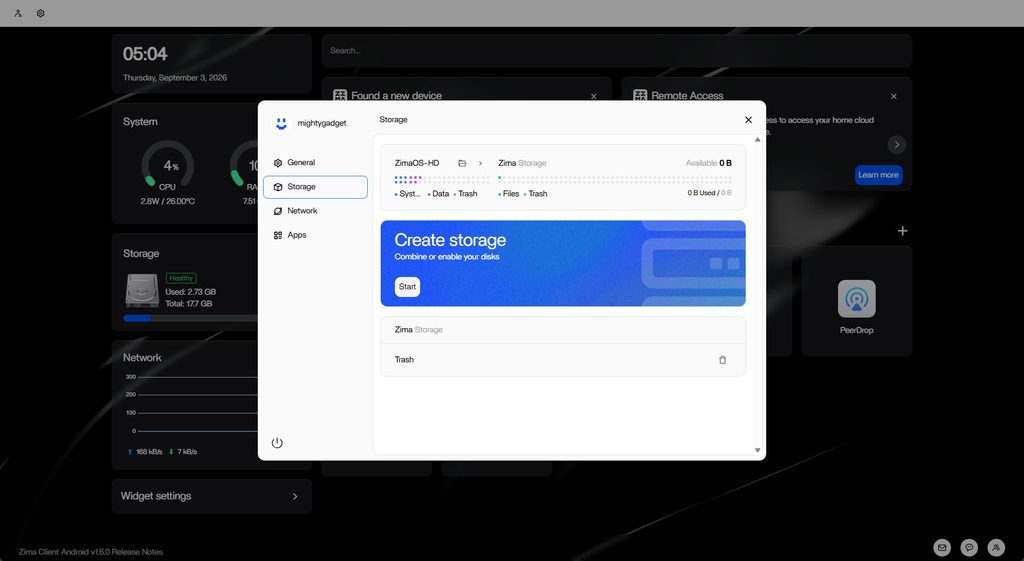Click the community icon at bottom right

point(996,547)
